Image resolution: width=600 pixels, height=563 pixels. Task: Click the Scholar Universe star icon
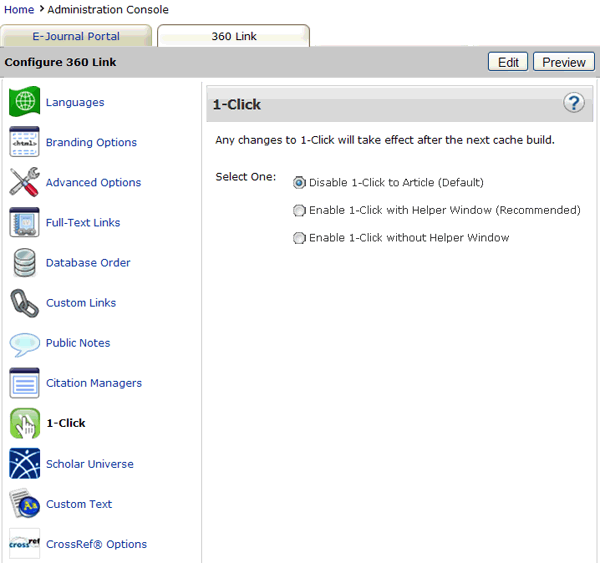(x=24, y=463)
